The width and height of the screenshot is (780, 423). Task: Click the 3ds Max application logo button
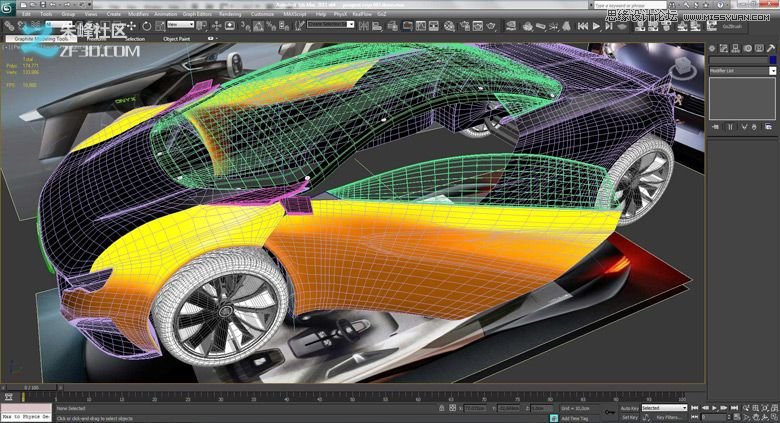pos(9,9)
